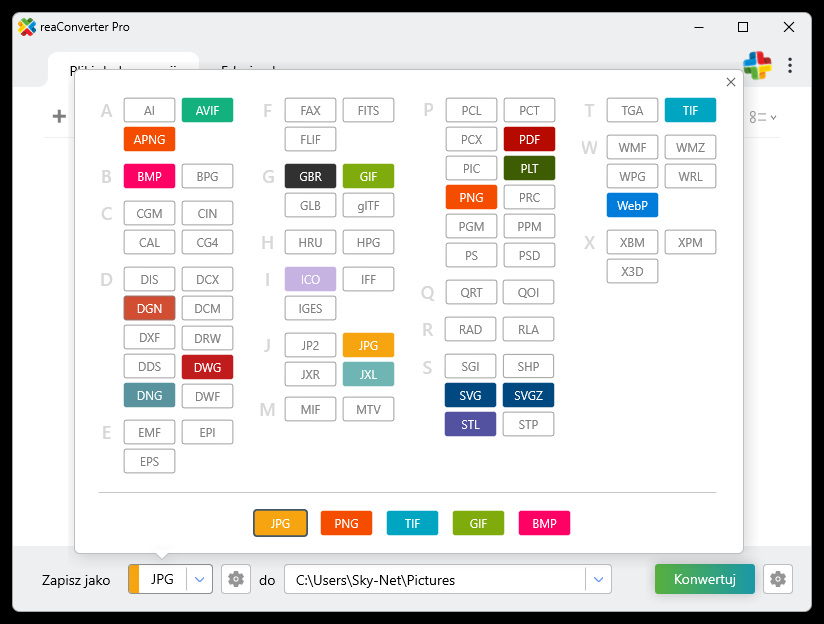Screen dimensions: 824x624
Task: Select the TIF quick format at bottom
Action: point(413,523)
